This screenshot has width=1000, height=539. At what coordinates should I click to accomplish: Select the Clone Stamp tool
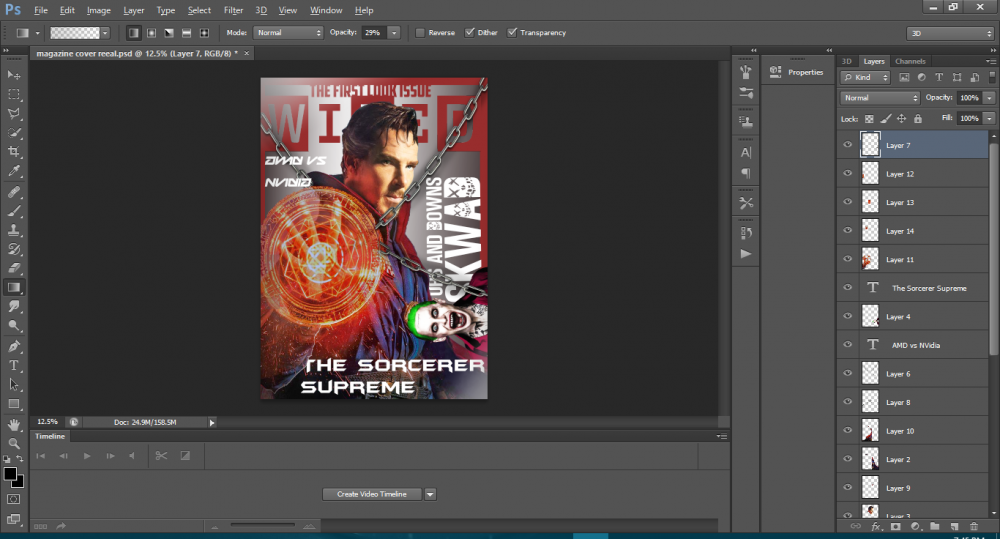coord(13,230)
